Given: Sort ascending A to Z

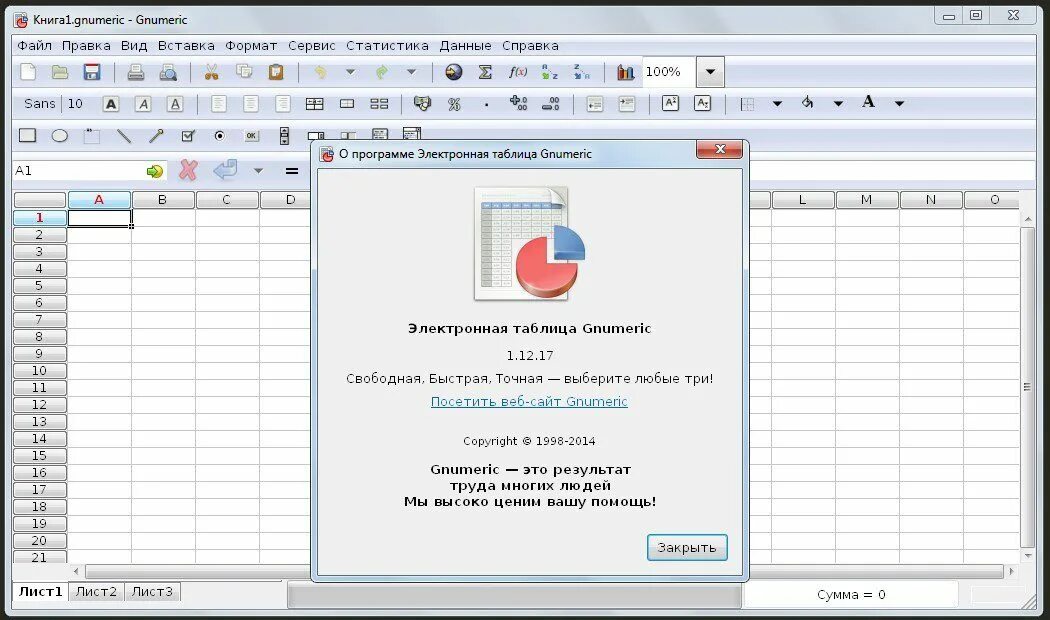Looking at the screenshot, I should pyautogui.click(x=550, y=72).
